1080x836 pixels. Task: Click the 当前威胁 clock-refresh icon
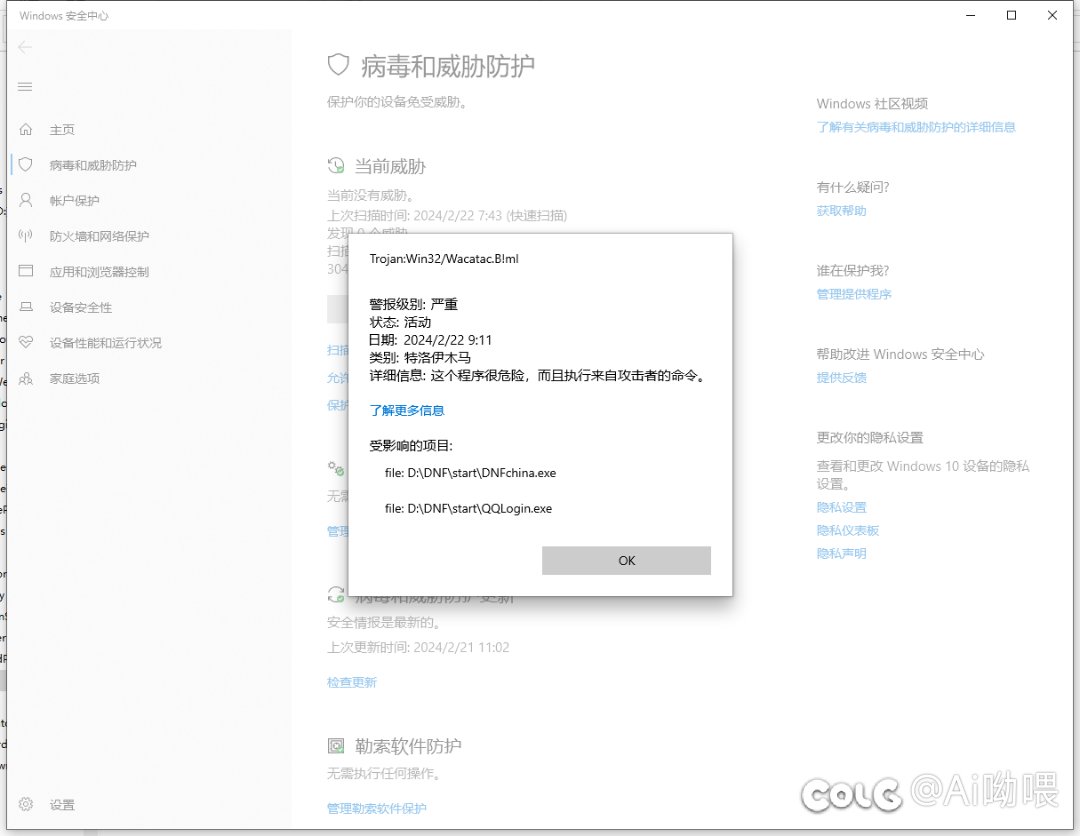point(335,165)
